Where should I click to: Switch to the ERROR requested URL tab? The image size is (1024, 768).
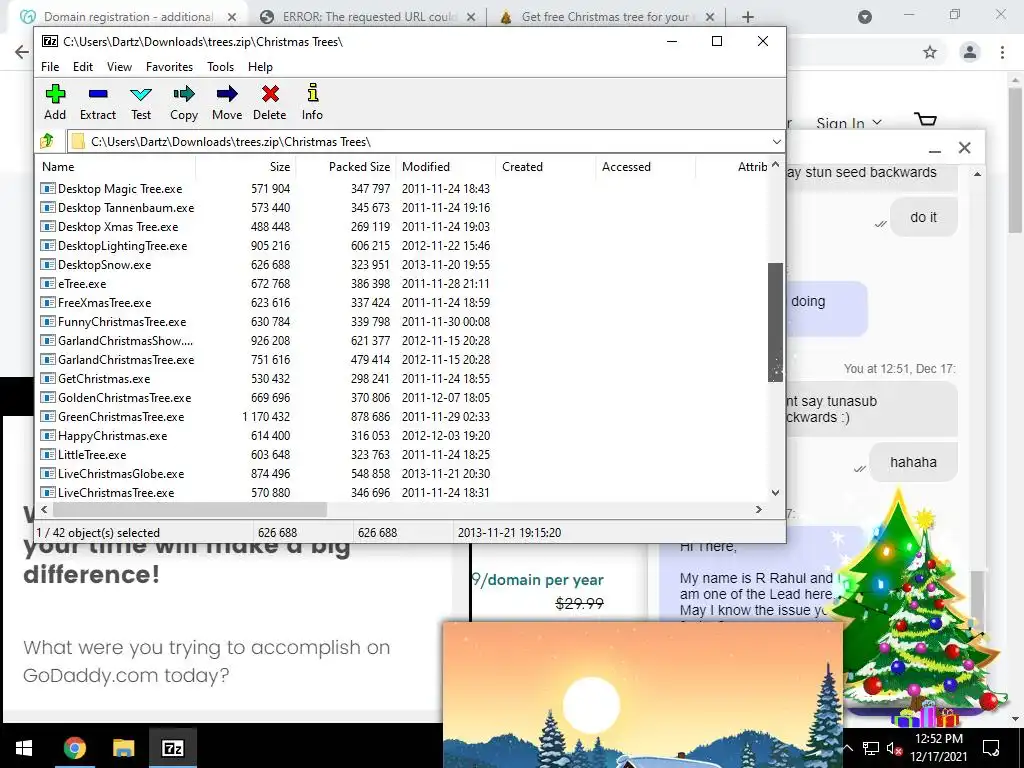click(369, 17)
